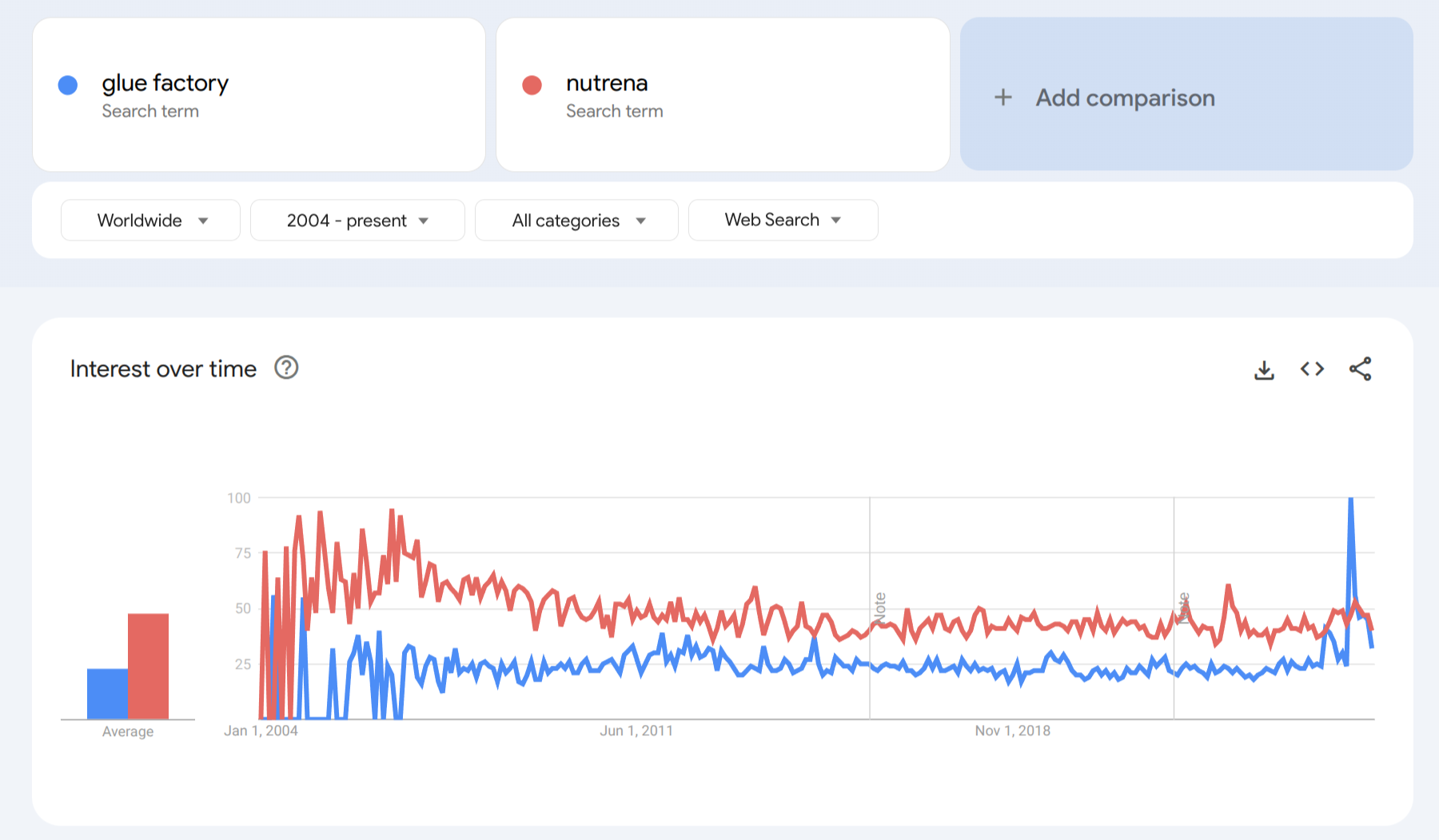This screenshot has height=840, width=1439.
Task: Click the blue average bar for glue factory
Action: (107, 694)
